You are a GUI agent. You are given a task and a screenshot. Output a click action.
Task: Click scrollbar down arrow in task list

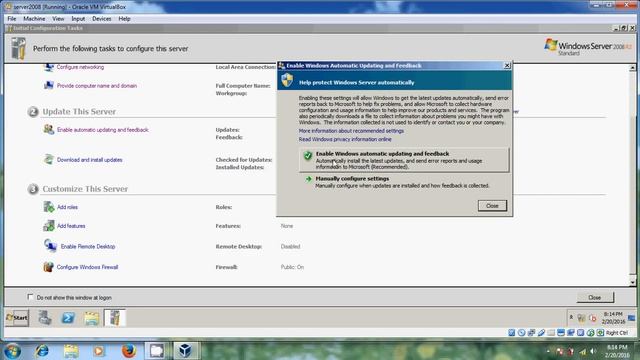click(x=632, y=282)
